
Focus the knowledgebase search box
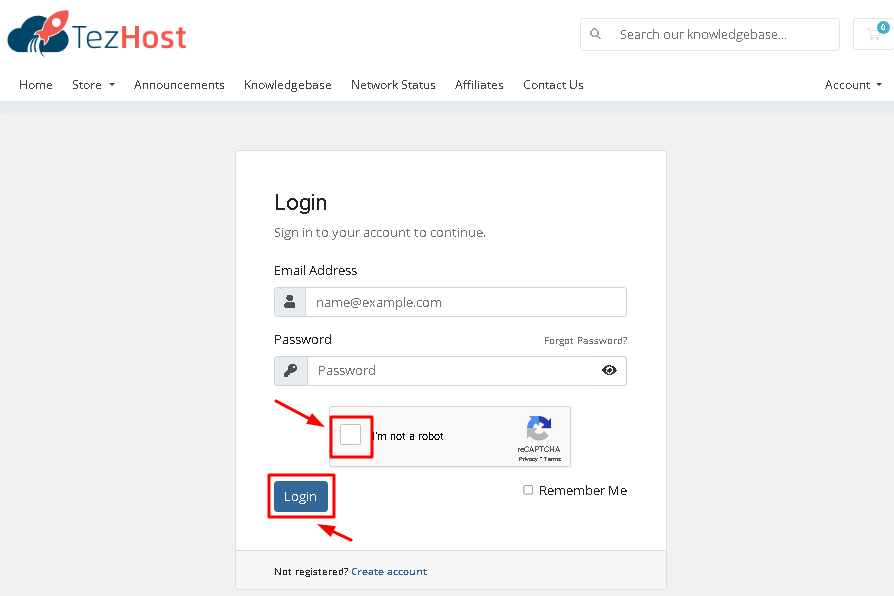coord(720,34)
